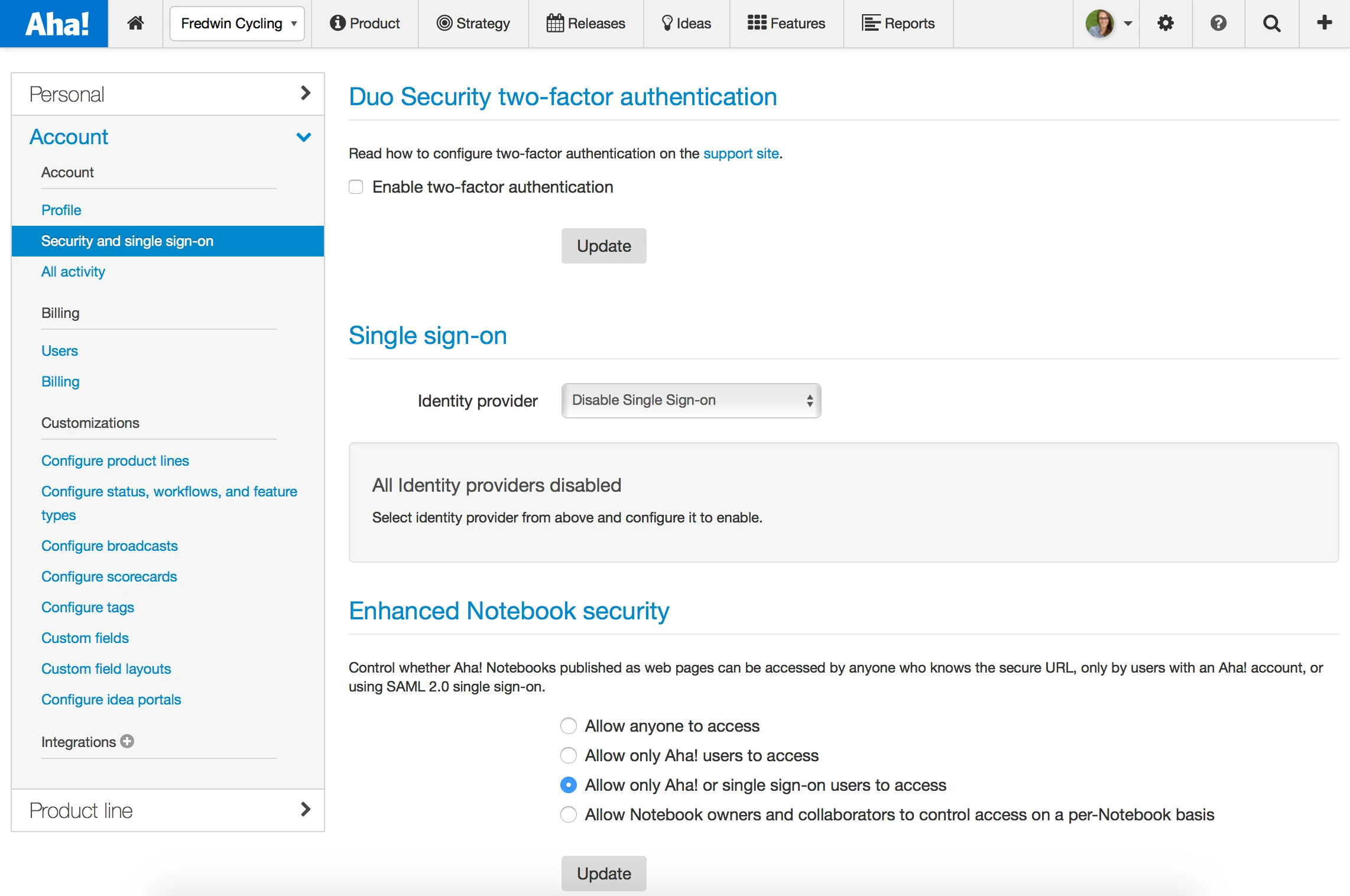Screen dimensions: 1350x896
Task: Click the search magnifier icon
Action: coord(1271,23)
